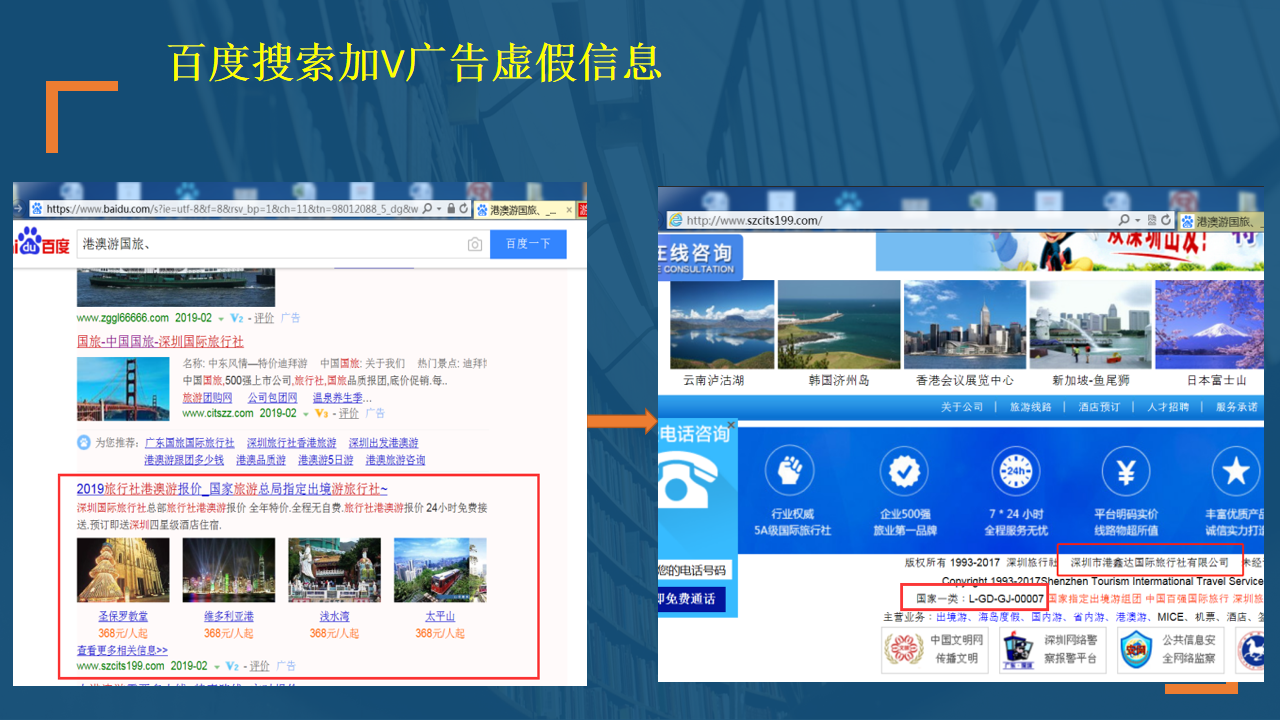Click 评价 link next to www.szcits199.com
The width and height of the screenshot is (1280, 720).
pos(259,666)
